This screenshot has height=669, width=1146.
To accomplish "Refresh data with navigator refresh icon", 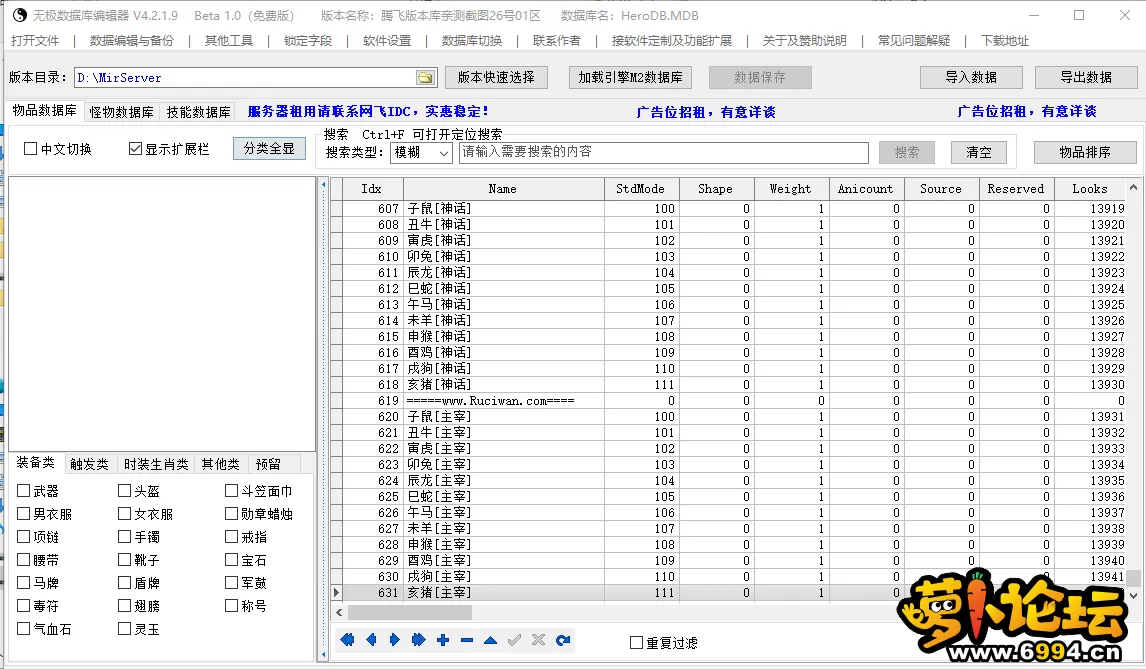I will pyautogui.click(x=563, y=640).
